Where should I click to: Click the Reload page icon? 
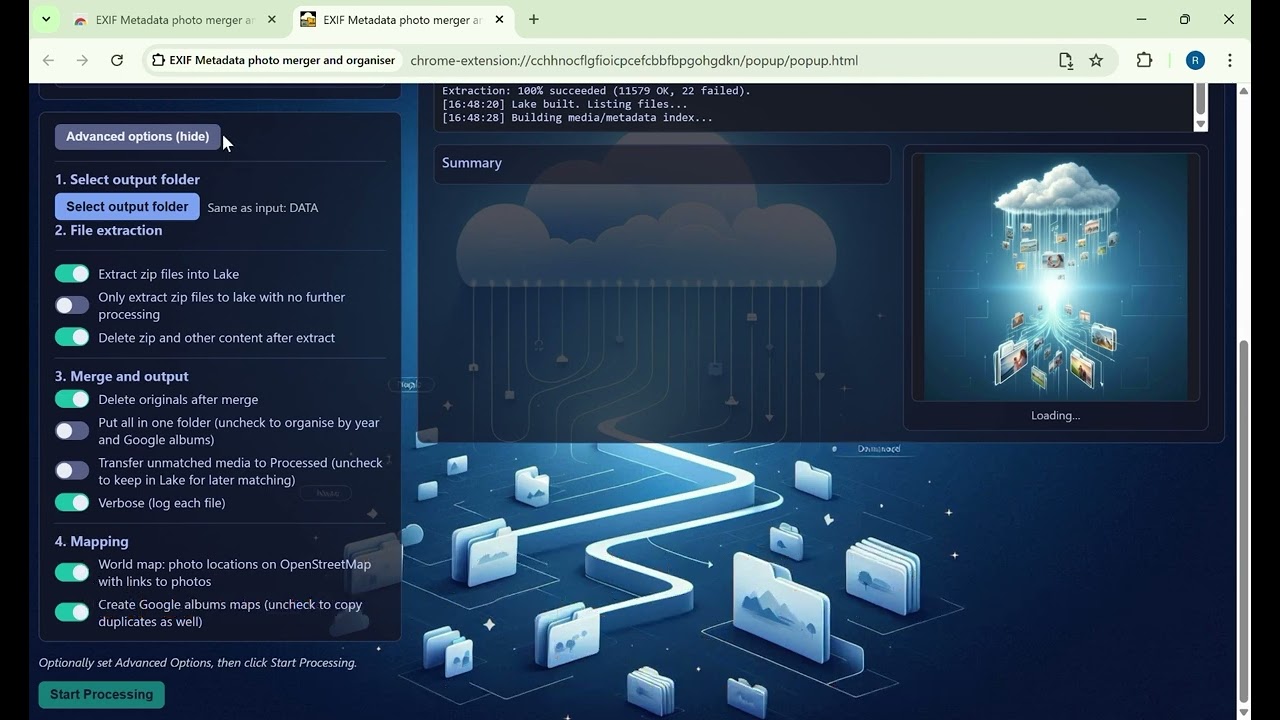click(x=117, y=60)
